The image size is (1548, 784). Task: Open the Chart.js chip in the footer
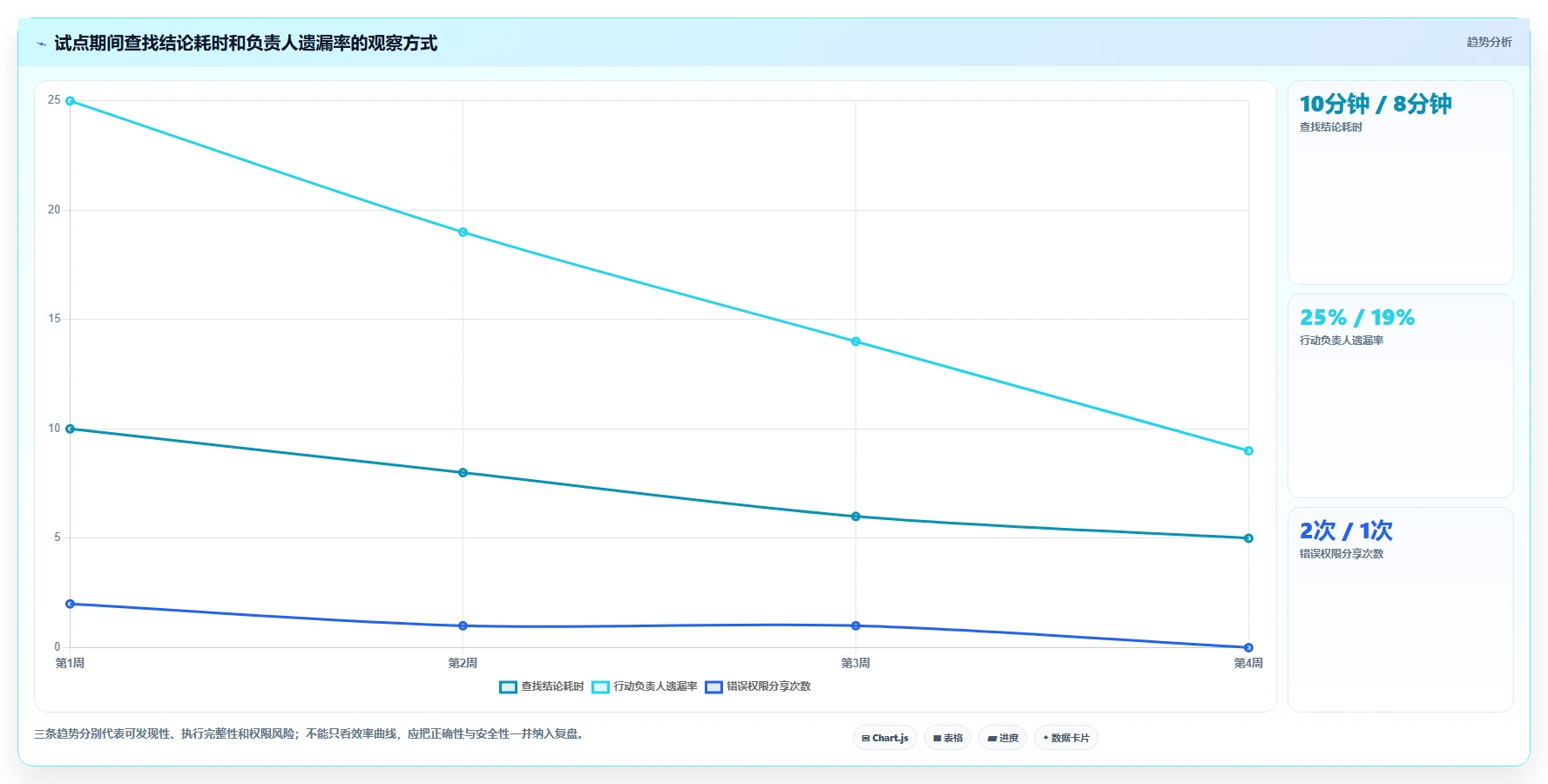point(885,738)
